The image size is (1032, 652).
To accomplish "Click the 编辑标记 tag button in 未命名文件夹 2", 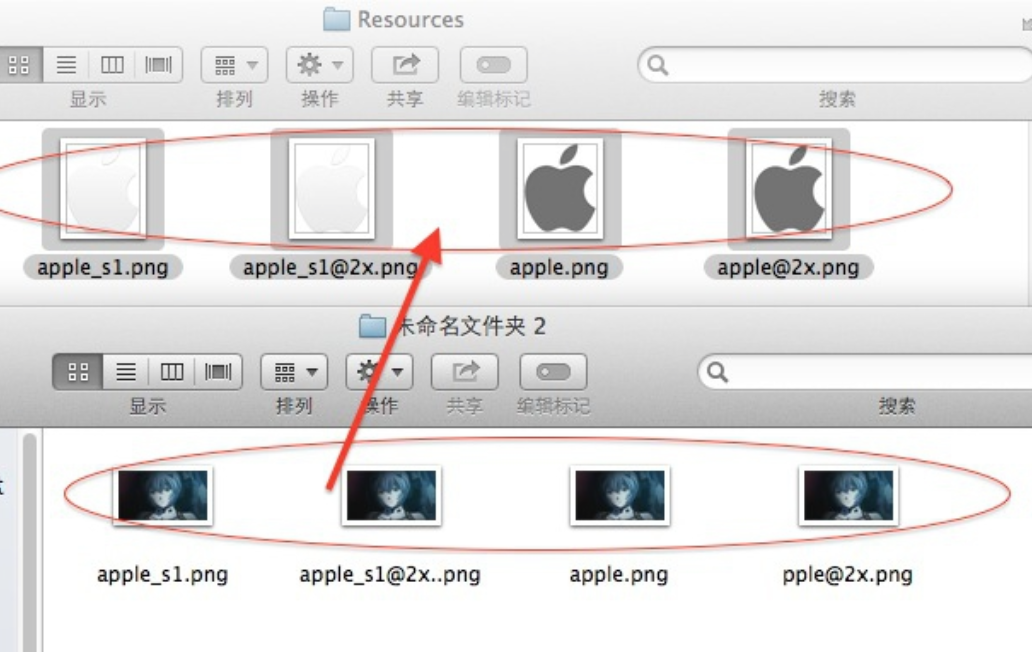I will pyautogui.click(x=554, y=372).
